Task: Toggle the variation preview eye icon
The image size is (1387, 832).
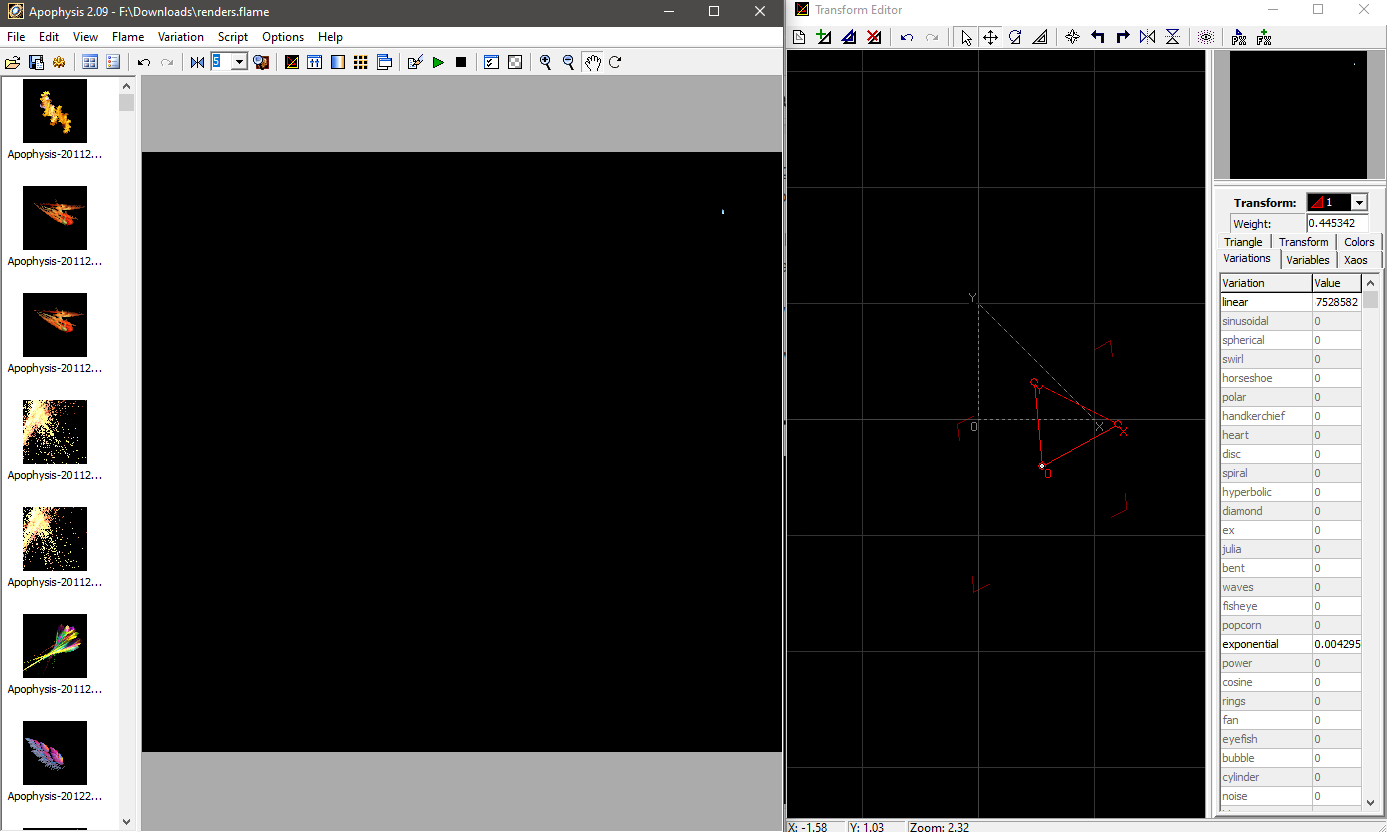Action: 1206,37
